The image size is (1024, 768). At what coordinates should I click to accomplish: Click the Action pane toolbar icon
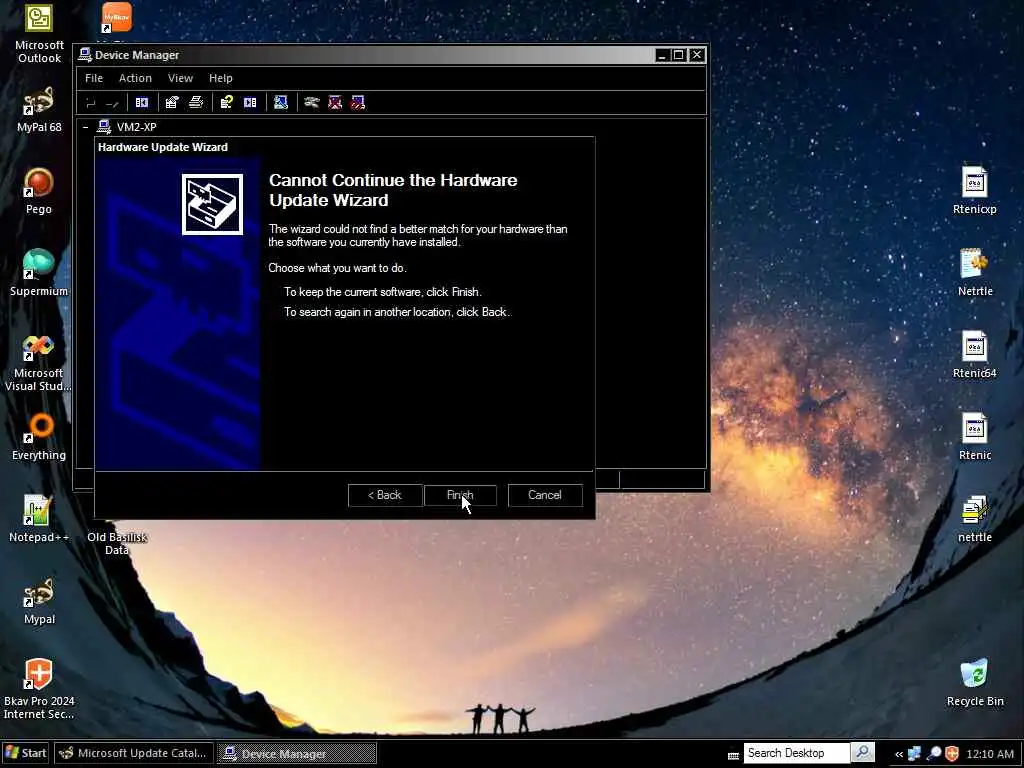click(x=250, y=103)
